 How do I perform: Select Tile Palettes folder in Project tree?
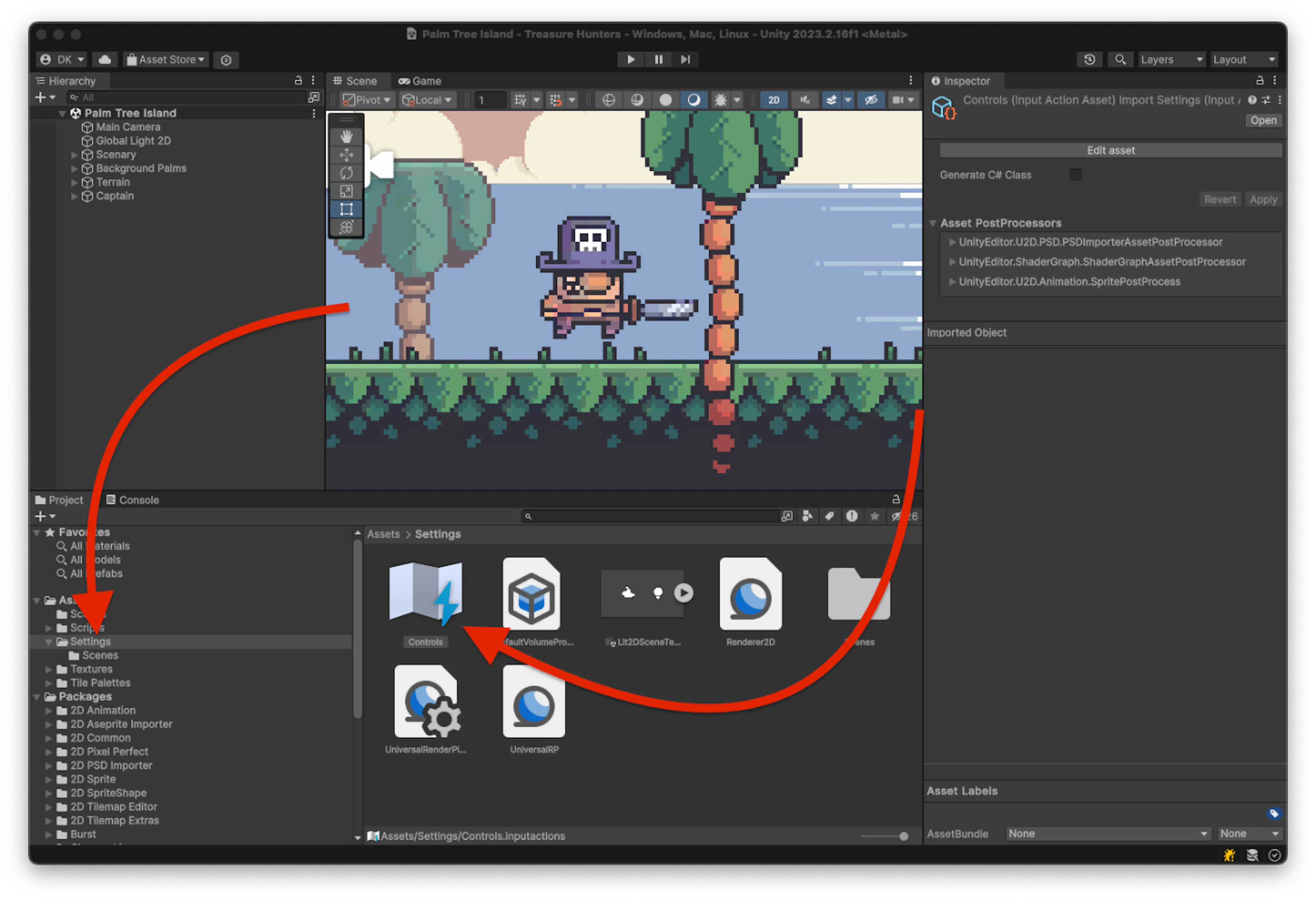(100, 683)
